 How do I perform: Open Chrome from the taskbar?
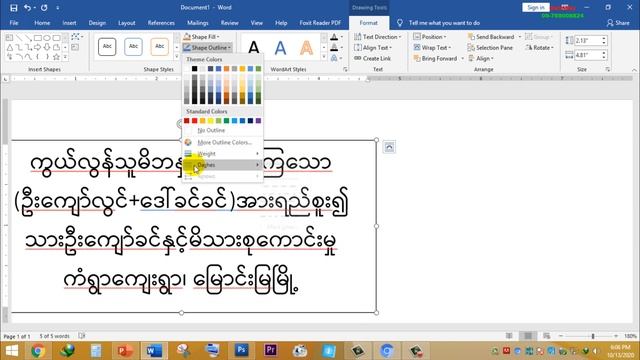coord(38,351)
